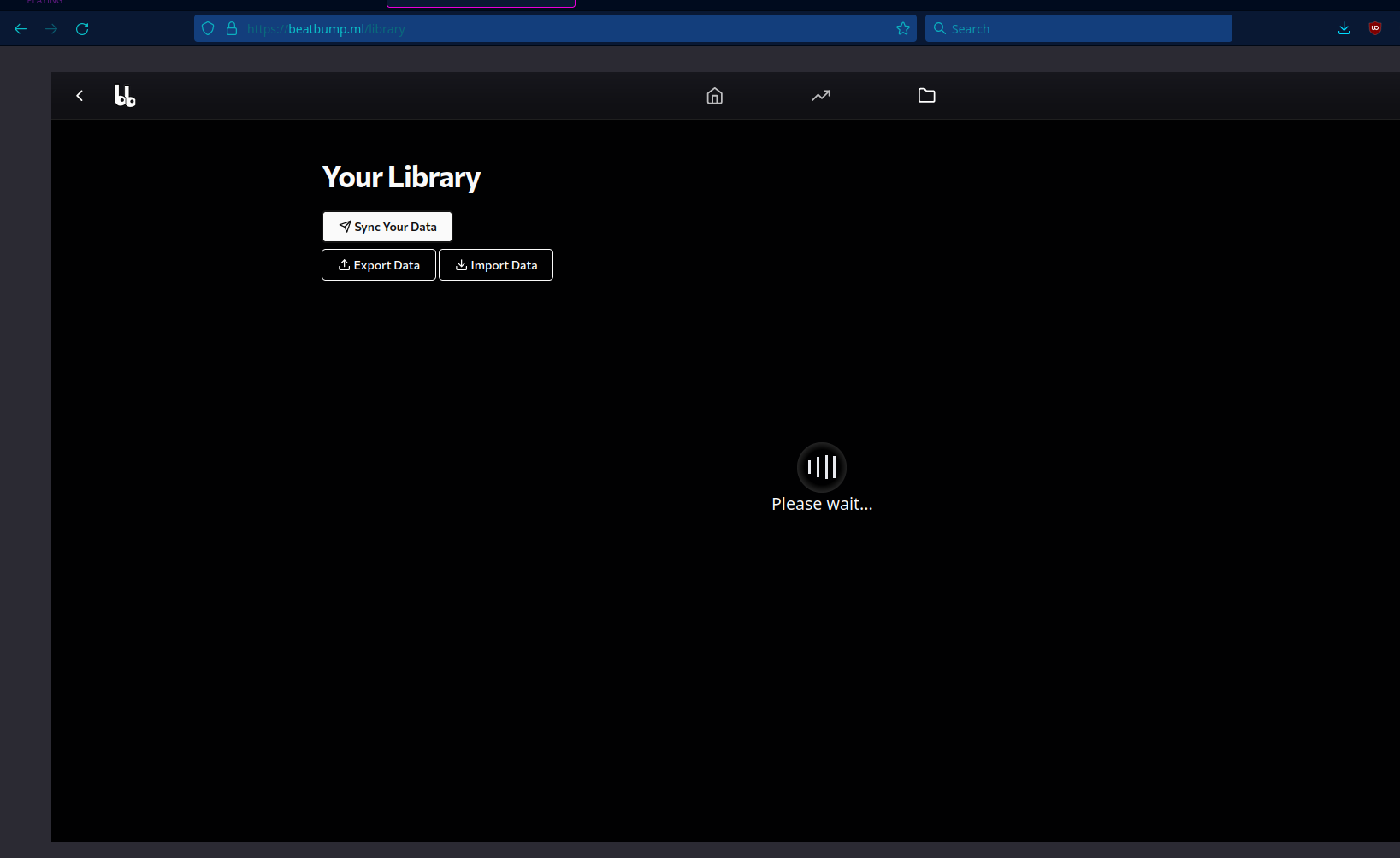Click the Please wait... text
Screen dimensions: 1400x858
[x=822, y=504]
